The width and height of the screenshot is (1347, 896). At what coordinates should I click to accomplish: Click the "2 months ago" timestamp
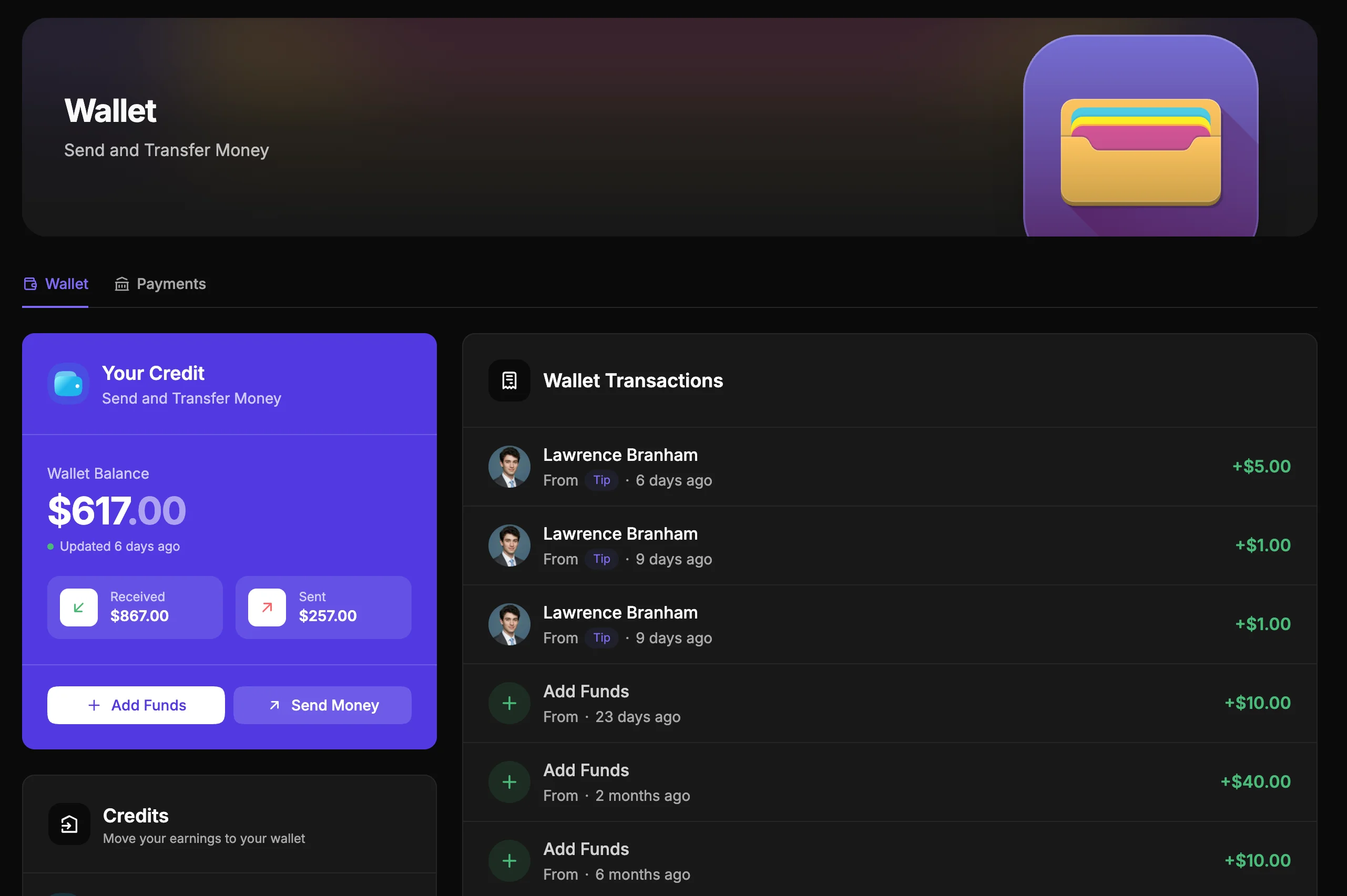coord(642,796)
